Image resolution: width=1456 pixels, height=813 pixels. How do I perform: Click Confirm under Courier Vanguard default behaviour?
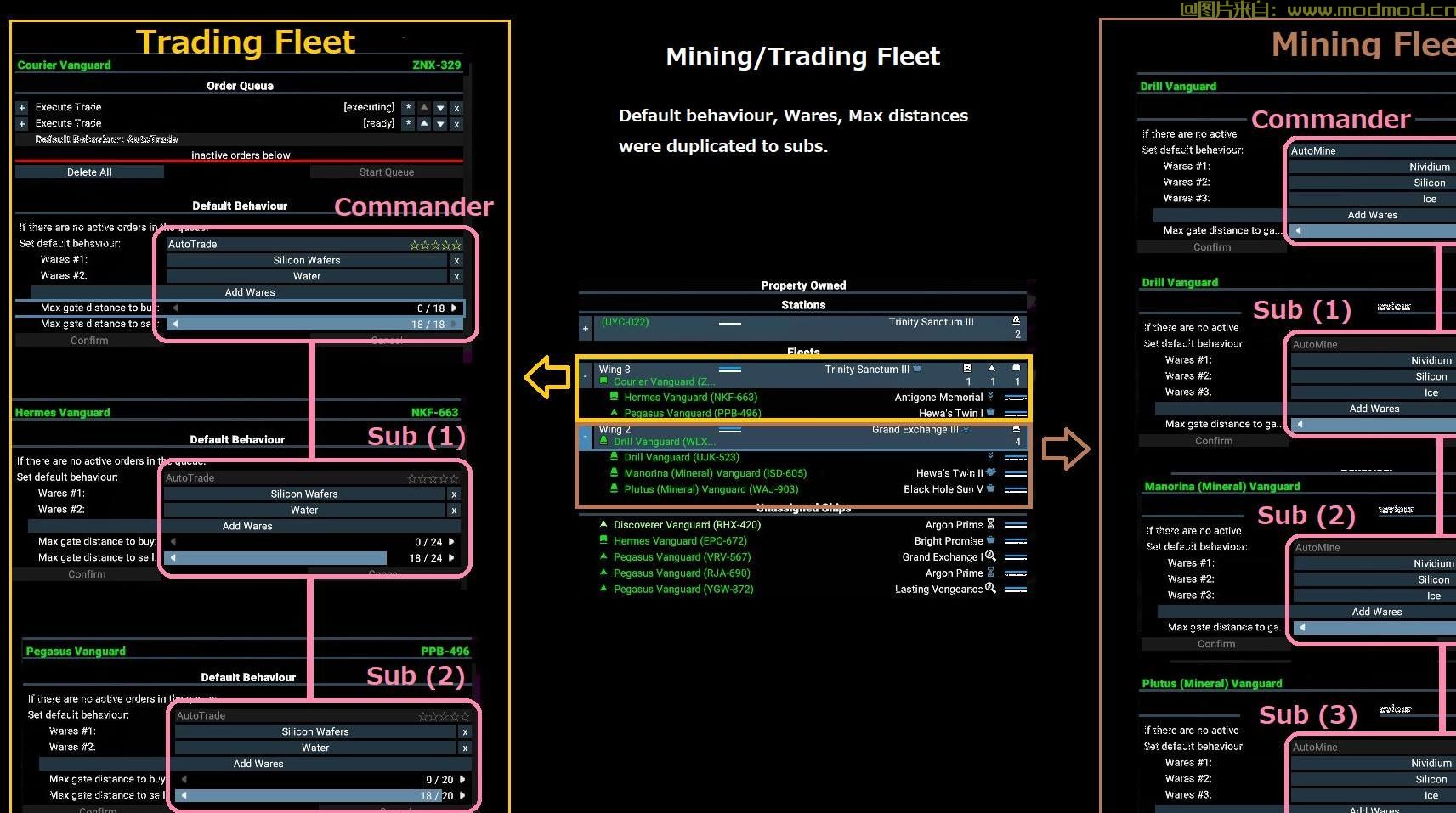pyautogui.click(x=89, y=341)
